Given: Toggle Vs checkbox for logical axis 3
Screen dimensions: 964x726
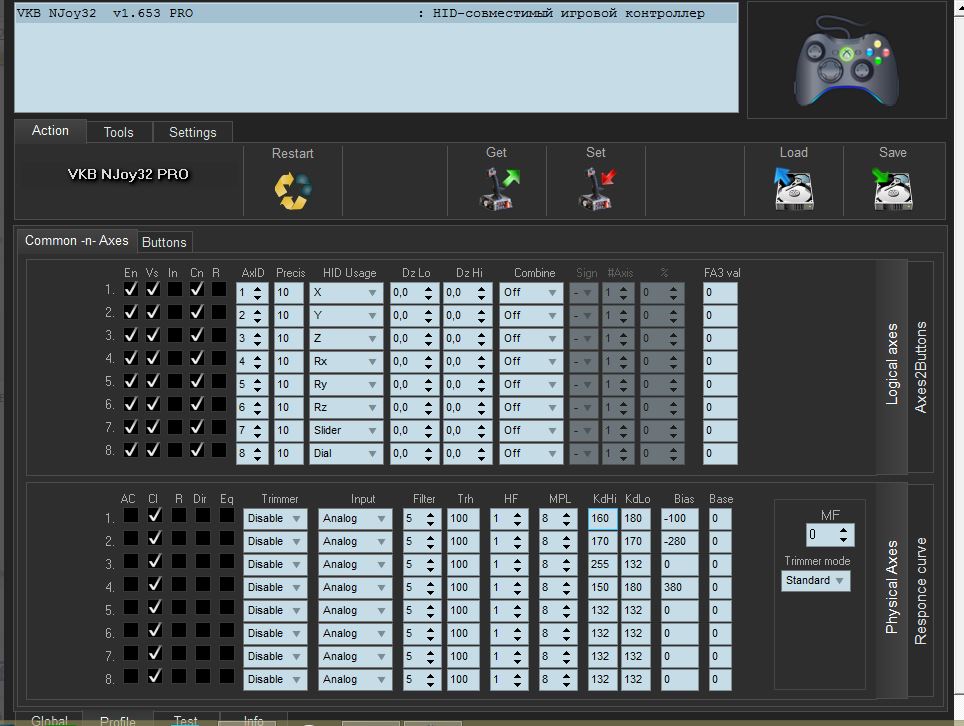Looking at the screenshot, I should pyautogui.click(x=153, y=335).
